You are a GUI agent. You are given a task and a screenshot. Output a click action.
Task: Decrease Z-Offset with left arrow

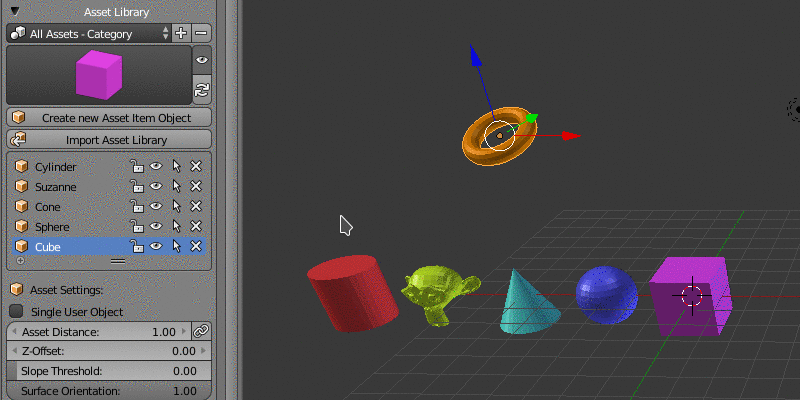13,351
